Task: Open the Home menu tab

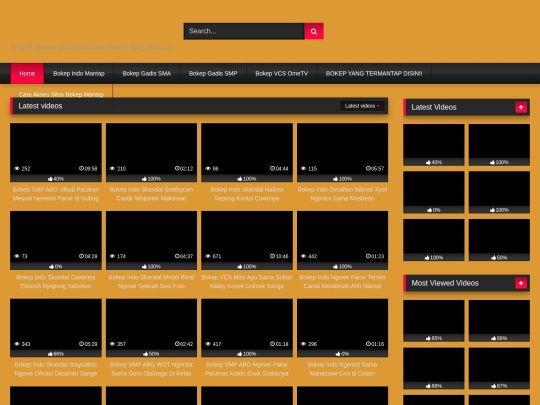Action: click(27, 73)
